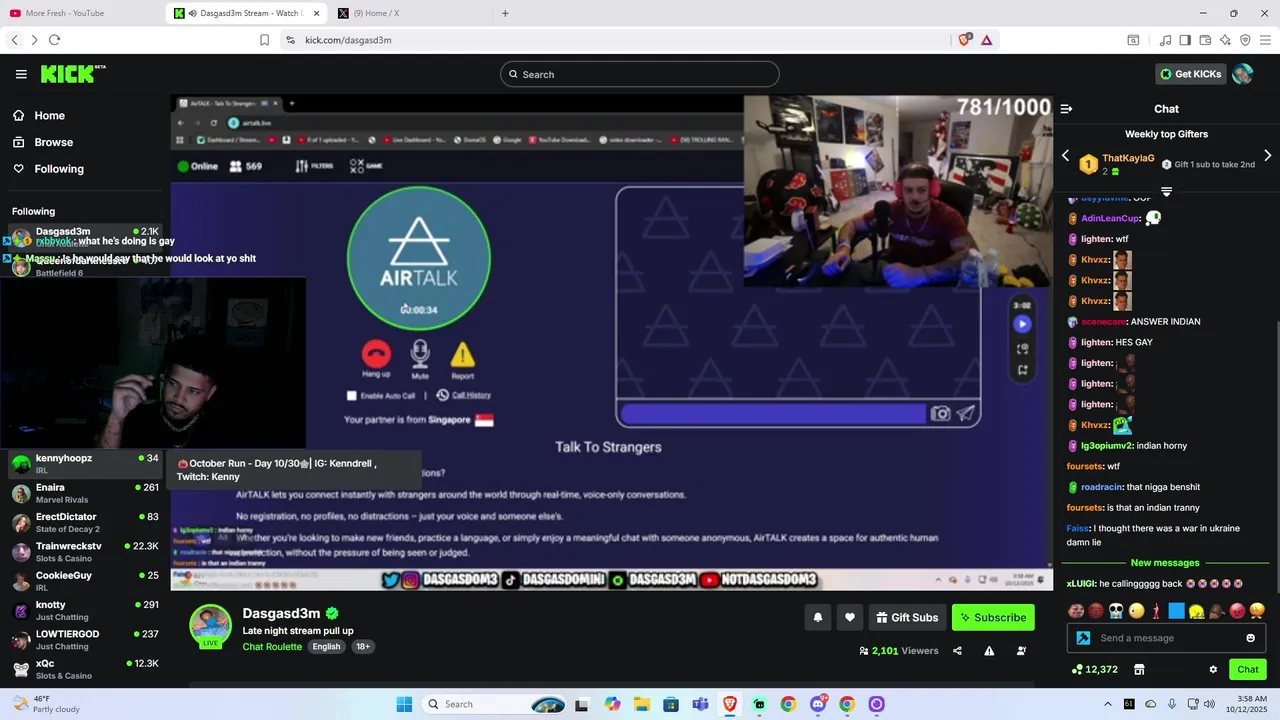Viewport: 1280px width, 720px height.
Task: Click the Subscribe button
Action: pyautogui.click(x=993, y=617)
